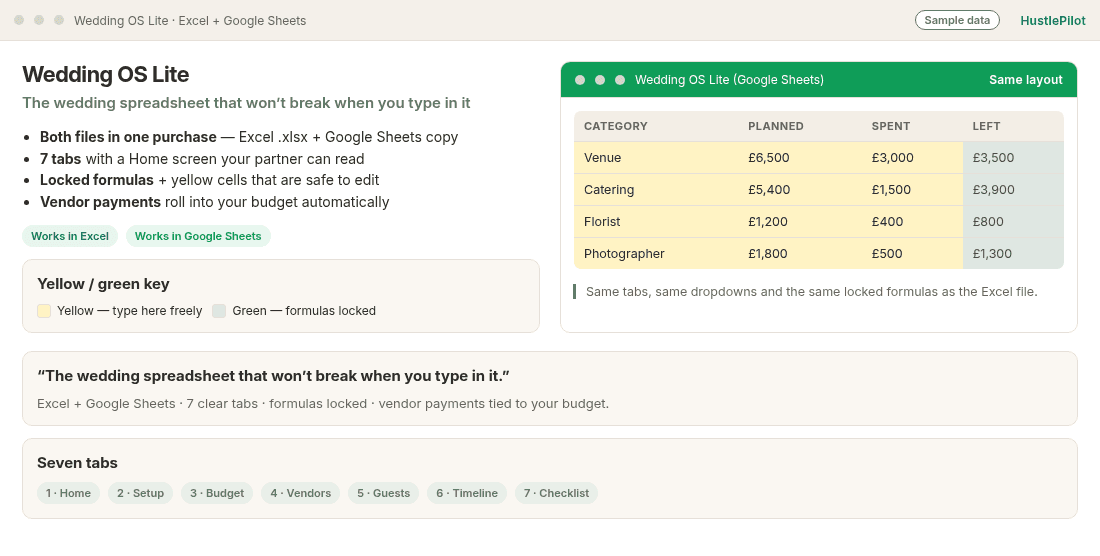This screenshot has height=556, width=1100.
Task: Select the 6 · Timeline tab chip
Action: [467, 493]
